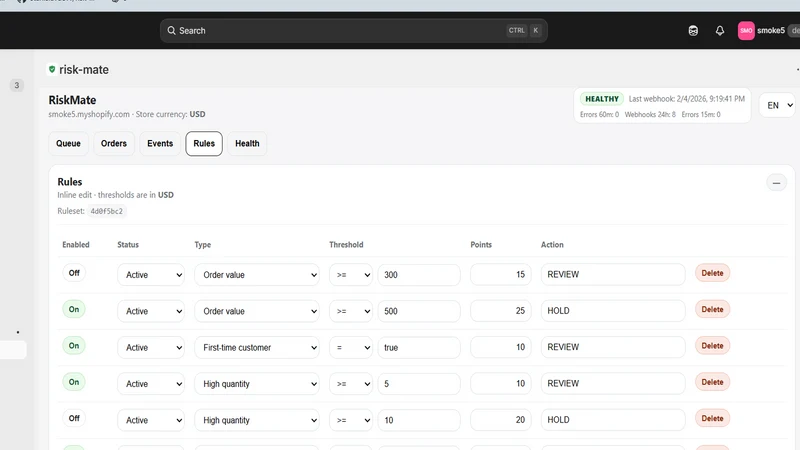Click the smoke5.myshopify.com store text
Viewport: 800px width, 450px height.
pos(89,114)
